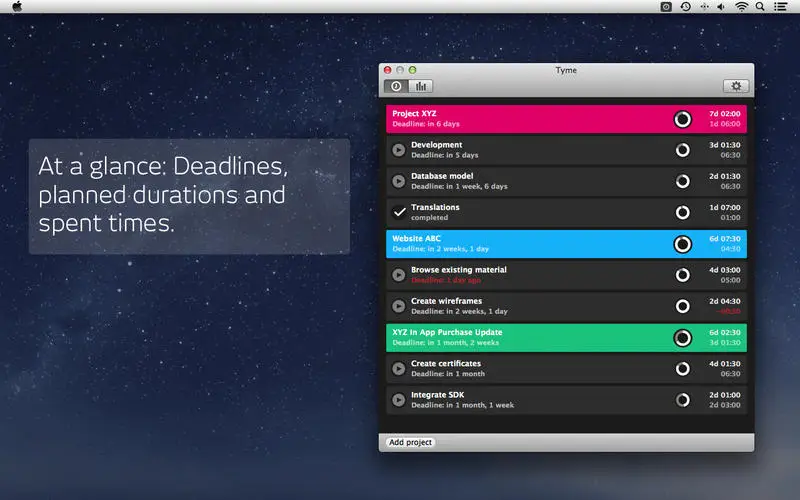The width and height of the screenshot is (800, 500).
Task: Click the Integrate SDK progress ring
Action: click(x=682, y=400)
